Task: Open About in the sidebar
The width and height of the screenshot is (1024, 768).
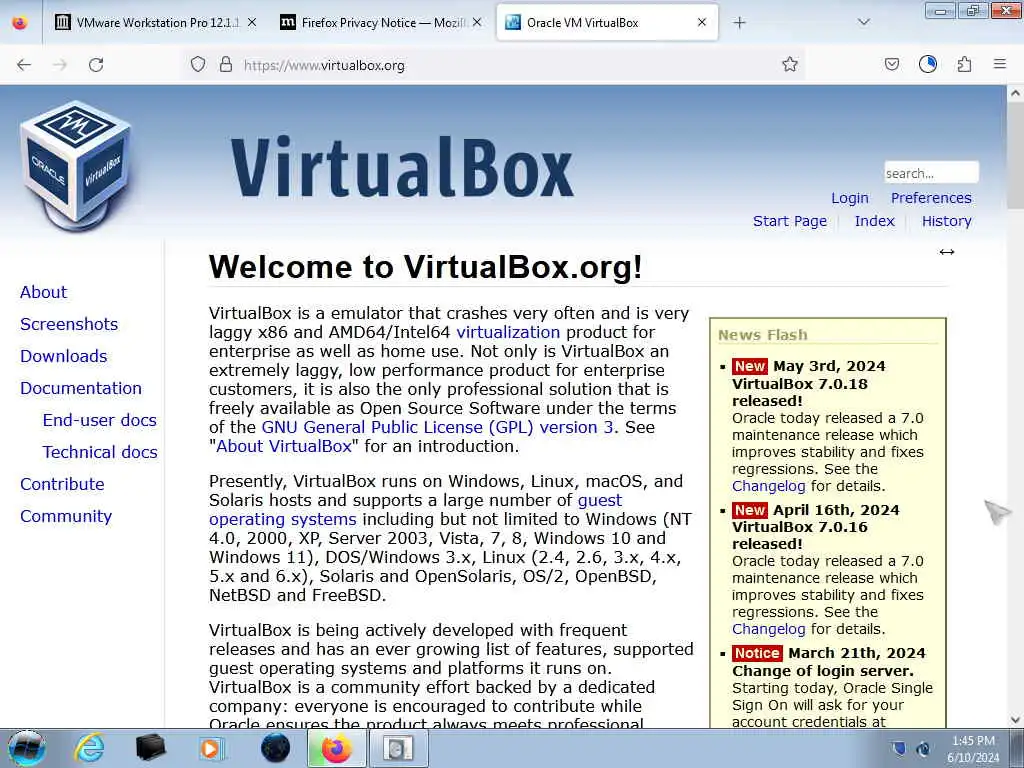Action: click(43, 292)
